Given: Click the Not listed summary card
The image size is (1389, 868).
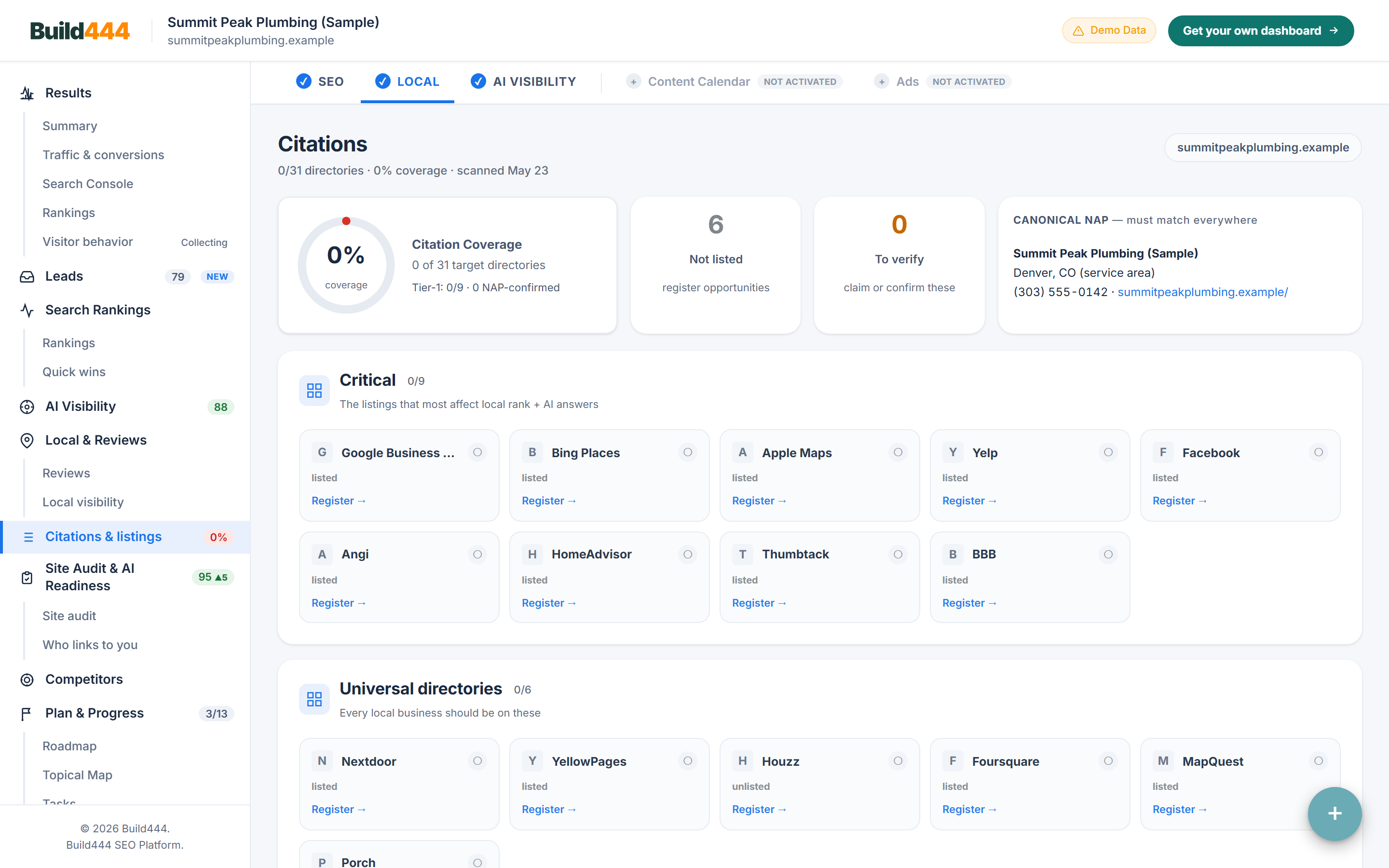Looking at the screenshot, I should coord(715,265).
